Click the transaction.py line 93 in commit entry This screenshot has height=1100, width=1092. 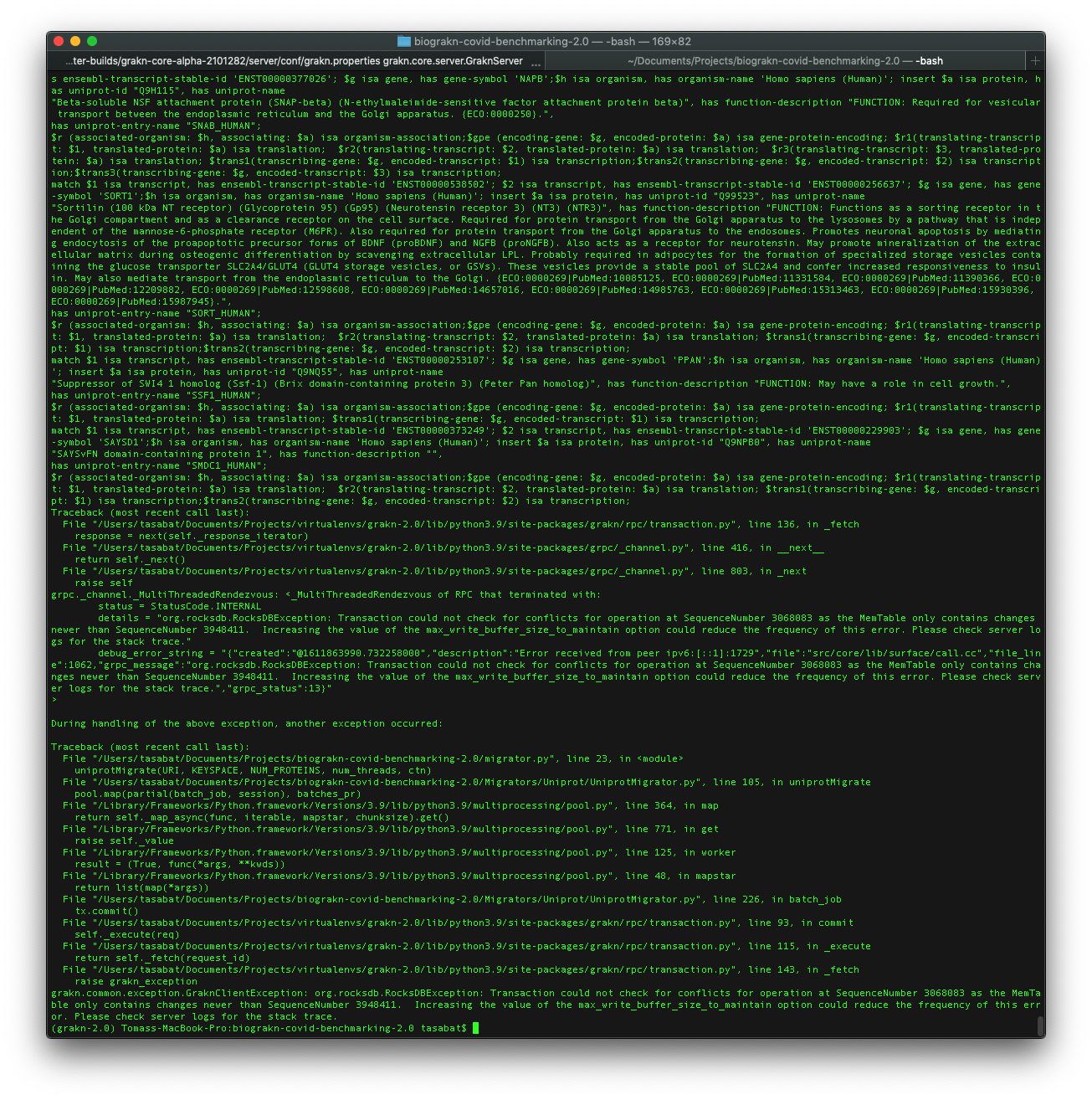point(458,923)
